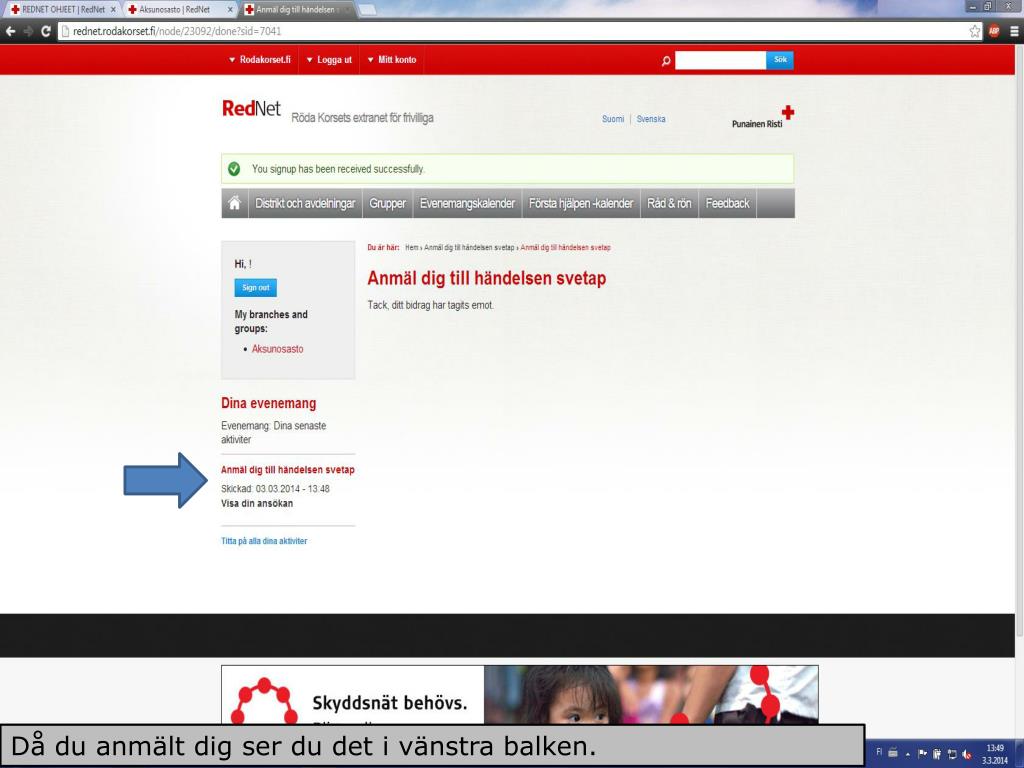
Task: Close the Aksunosasto RedNet tab
Action: coord(230,10)
